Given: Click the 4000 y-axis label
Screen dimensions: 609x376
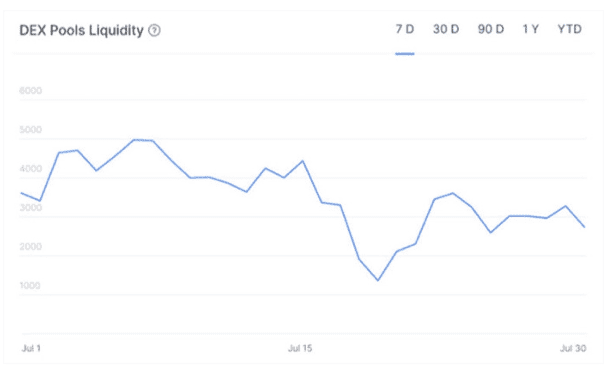Looking at the screenshot, I should pyautogui.click(x=30, y=169).
